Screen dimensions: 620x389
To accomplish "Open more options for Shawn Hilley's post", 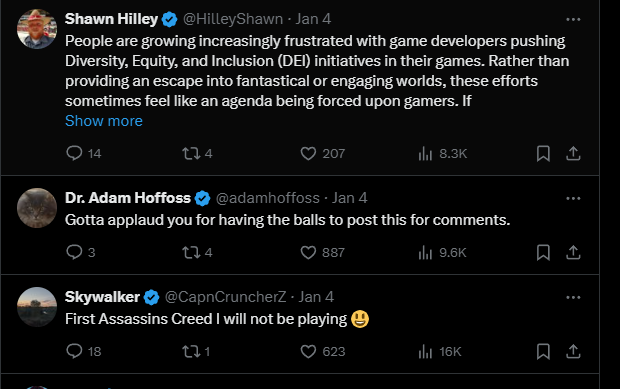I will point(573,19).
